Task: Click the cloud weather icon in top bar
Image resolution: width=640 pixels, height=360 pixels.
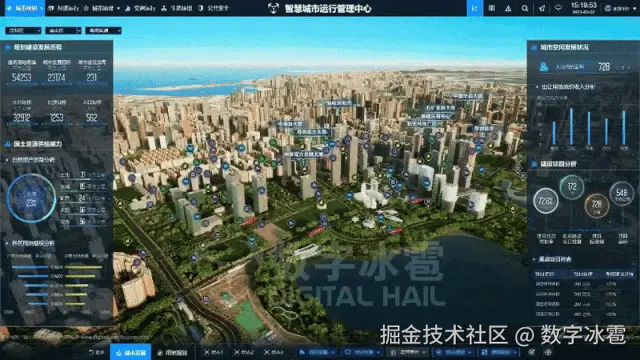Action: pos(558,8)
